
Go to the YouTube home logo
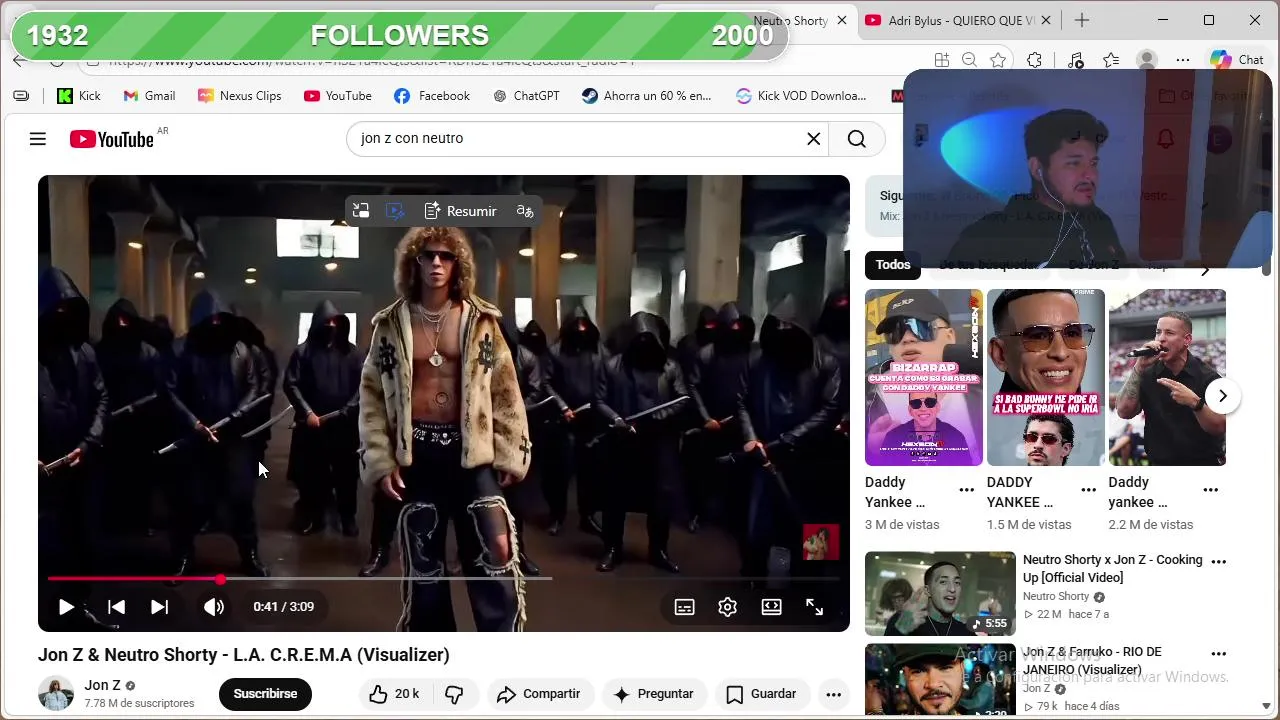[112, 139]
